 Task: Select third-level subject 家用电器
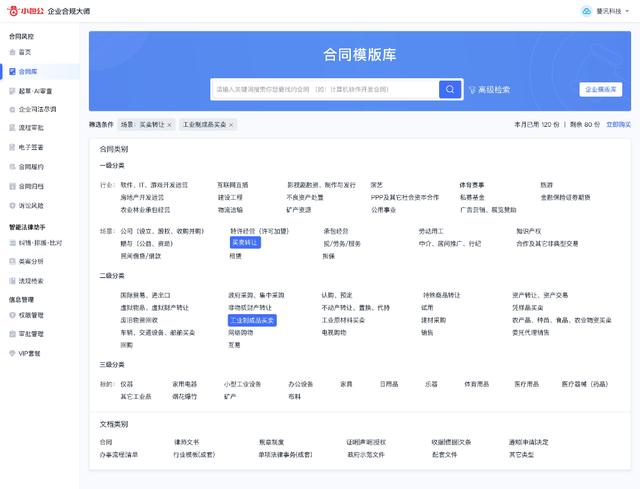(x=184, y=384)
